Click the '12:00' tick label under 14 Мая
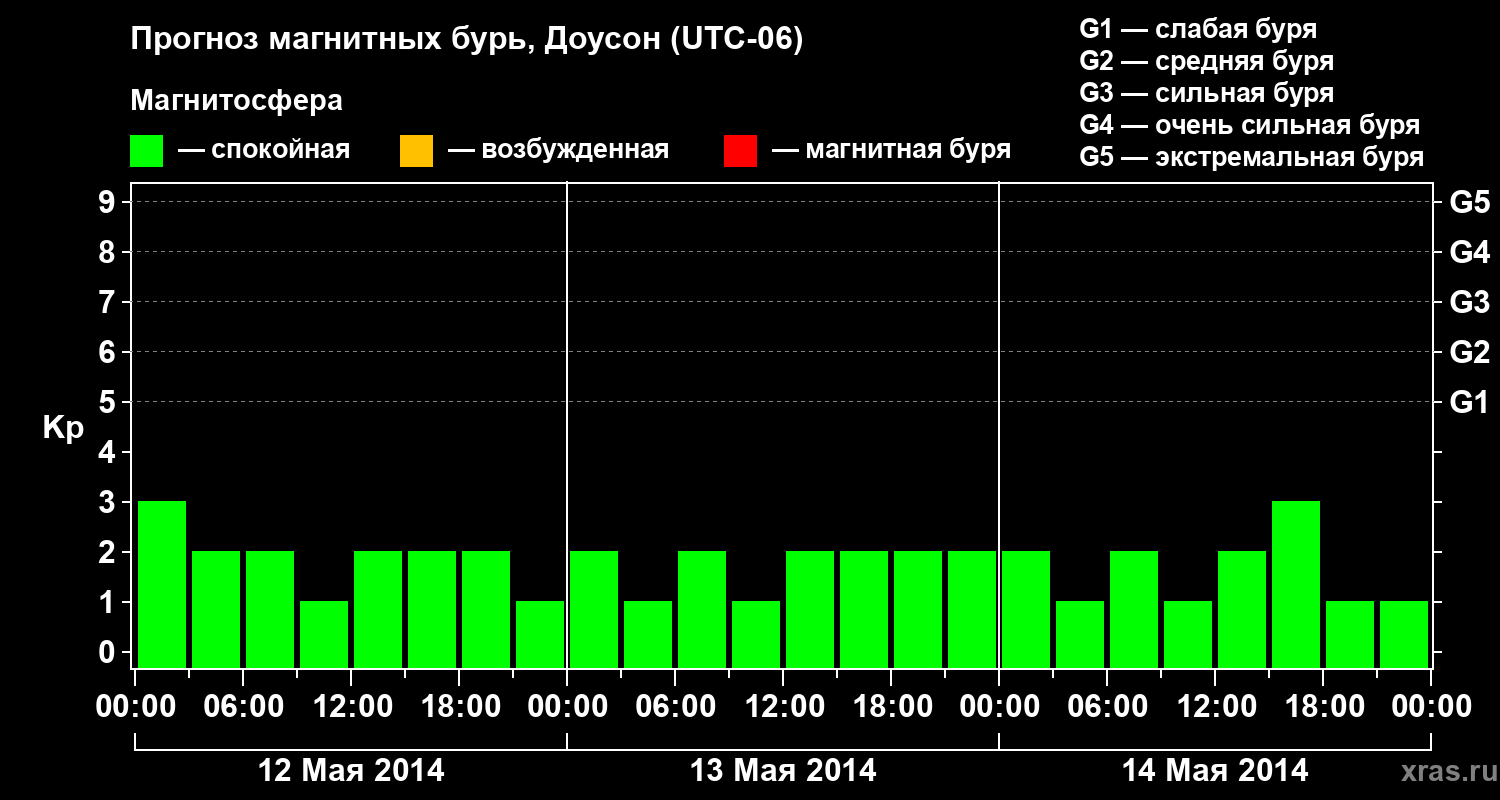 (1215, 707)
